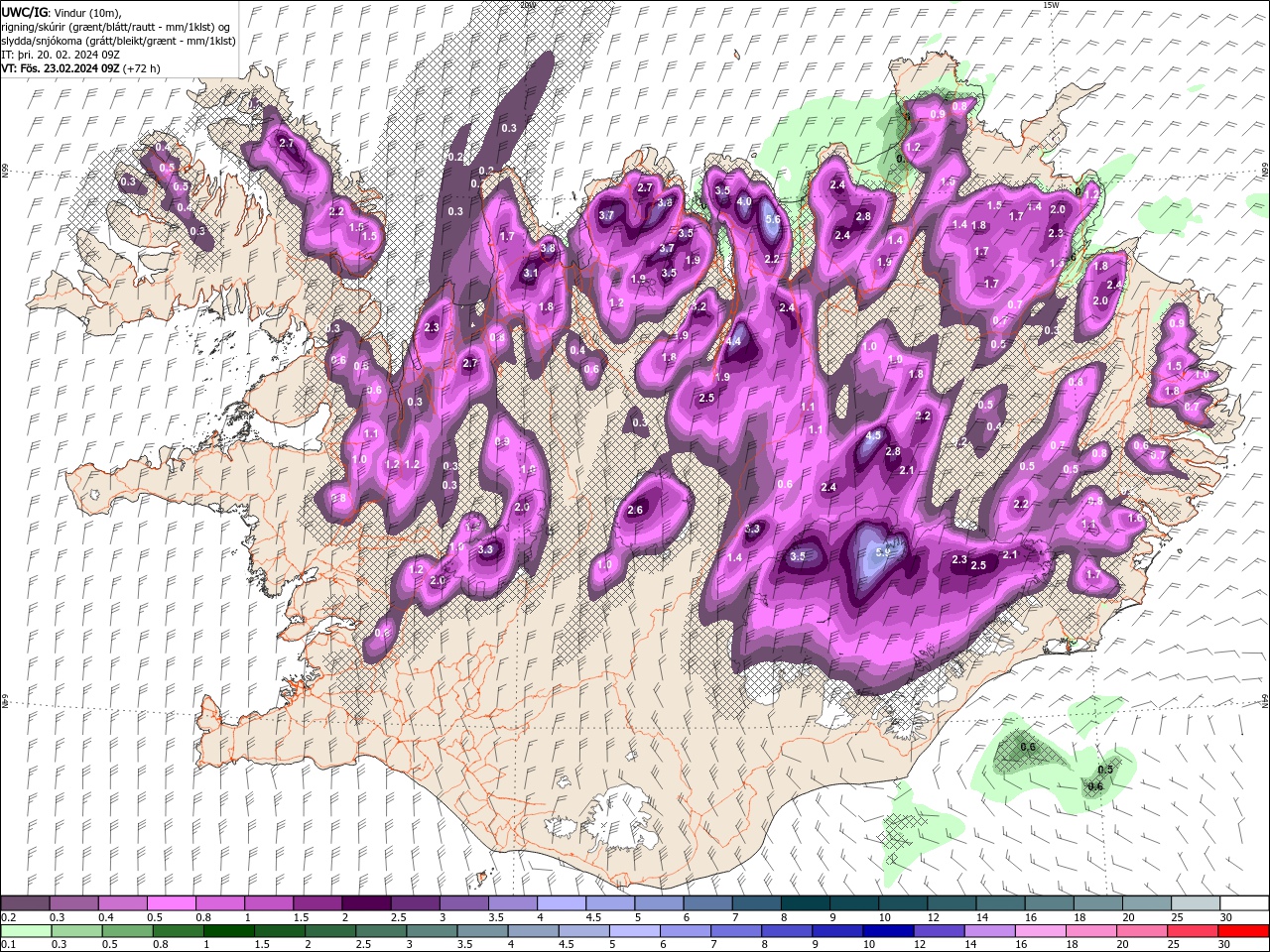Select the lightest green 0.1 swatch in lower legend

click(26, 931)
